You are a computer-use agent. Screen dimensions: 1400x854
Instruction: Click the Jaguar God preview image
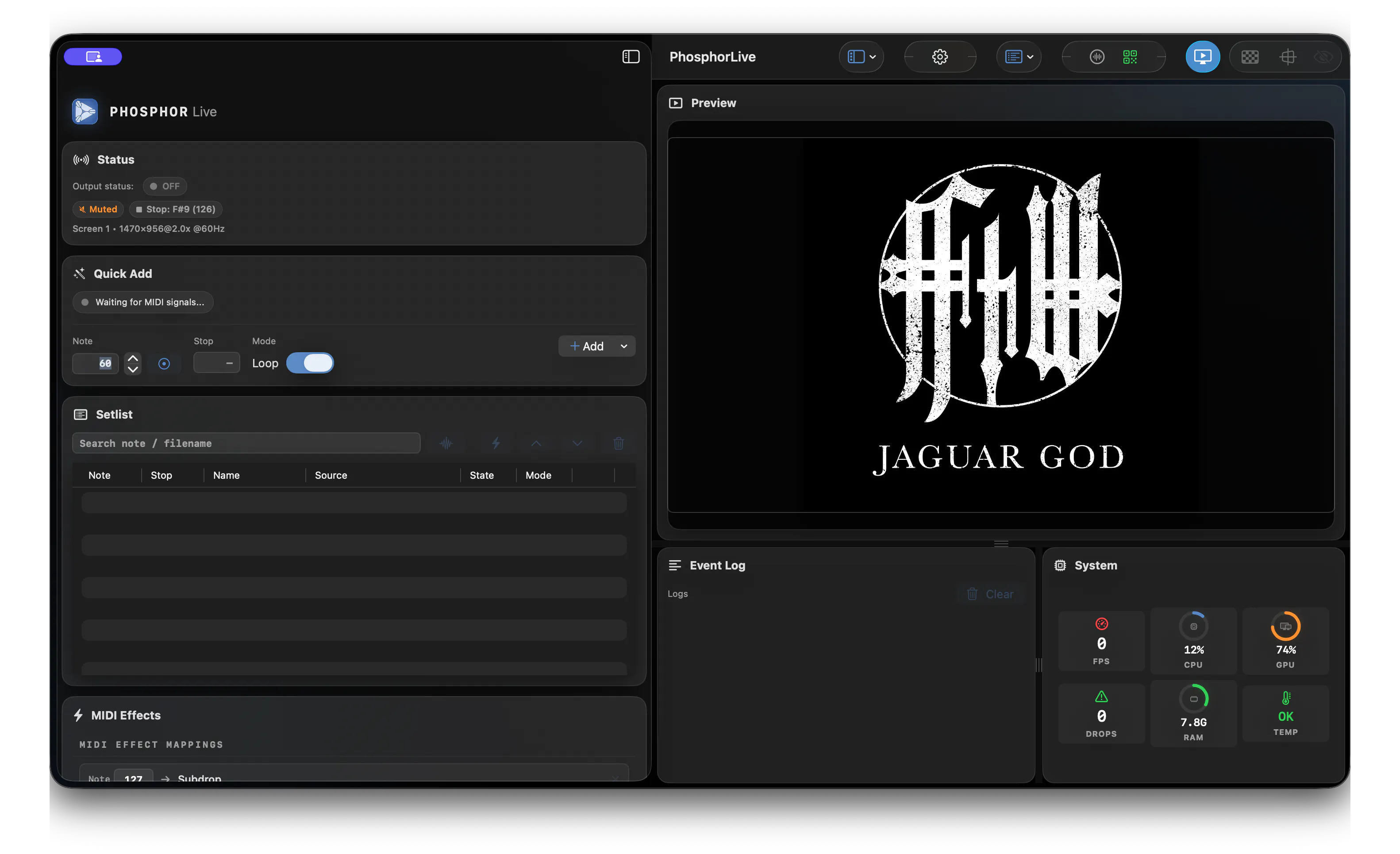(1000, 325)
